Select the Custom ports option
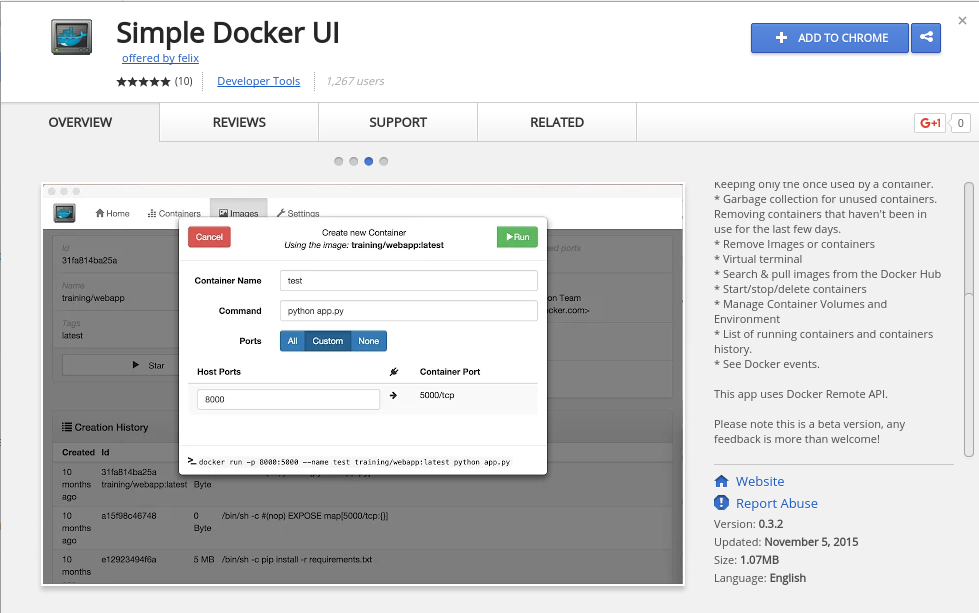This screenshot has width=979, height=613. click(x=328, y=341)
